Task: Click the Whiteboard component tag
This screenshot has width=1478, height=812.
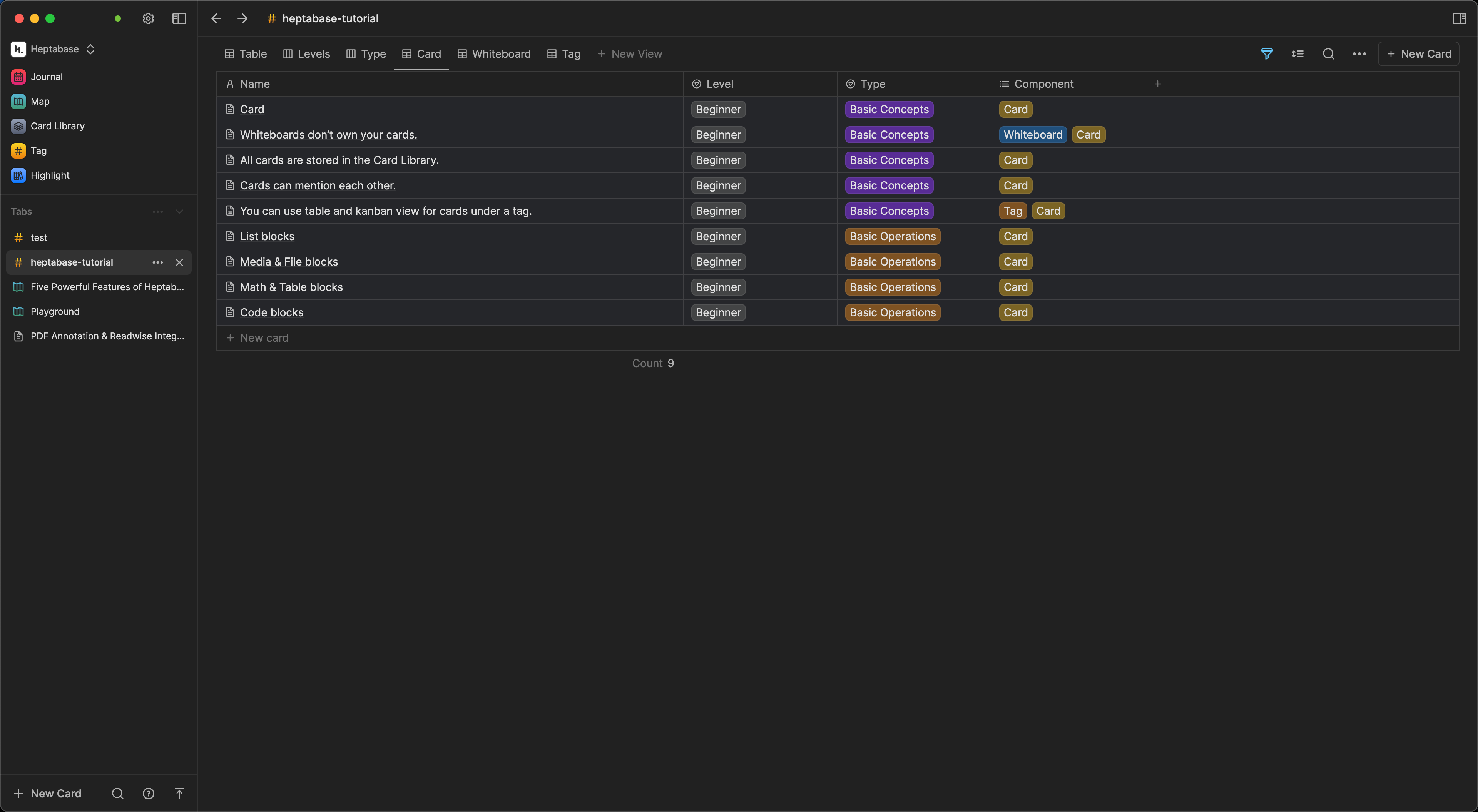Action: point(1033,135)
